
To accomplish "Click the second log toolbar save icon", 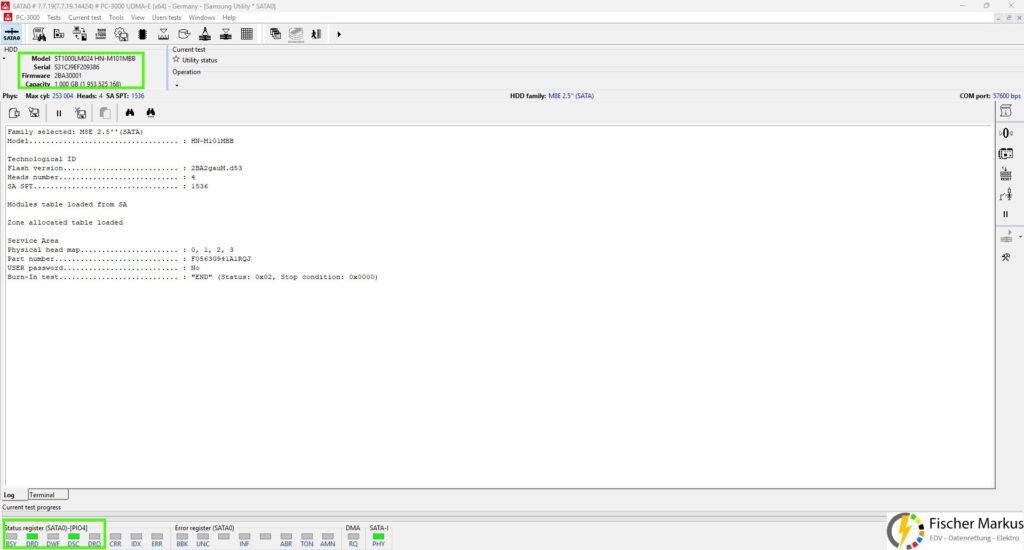I will (x=34, y=113).
